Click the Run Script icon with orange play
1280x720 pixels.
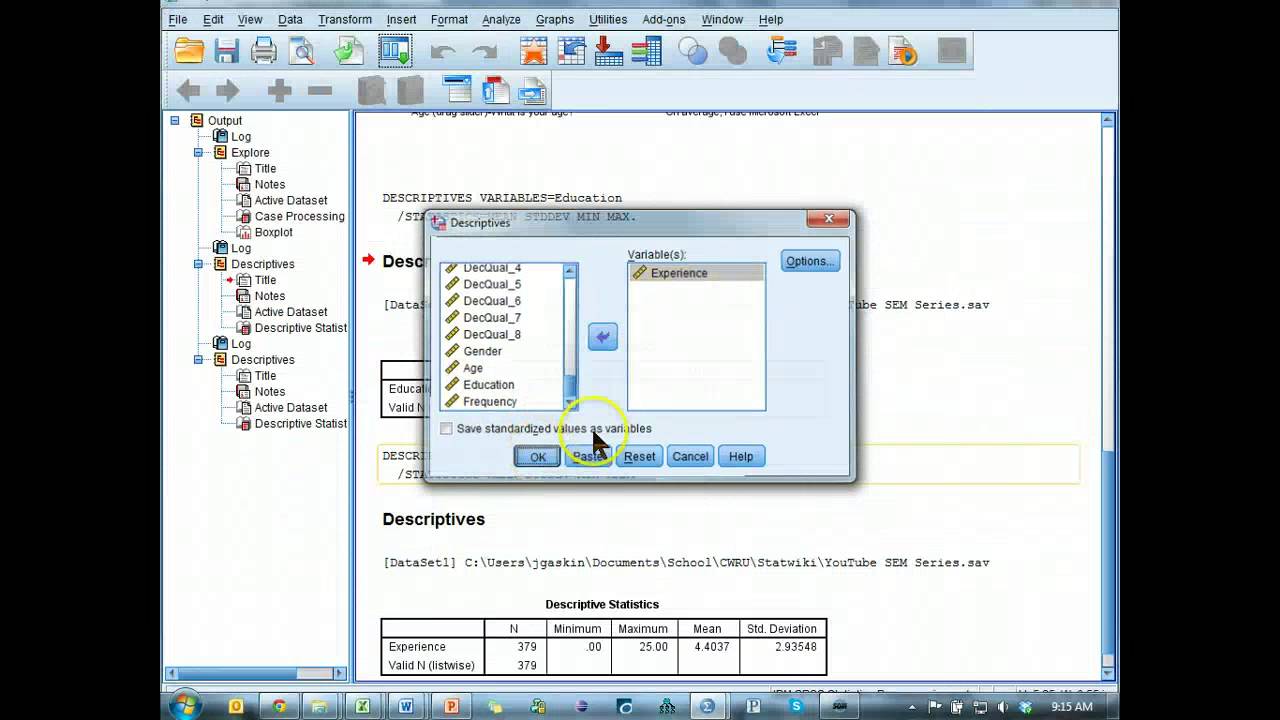click(903, 51)
